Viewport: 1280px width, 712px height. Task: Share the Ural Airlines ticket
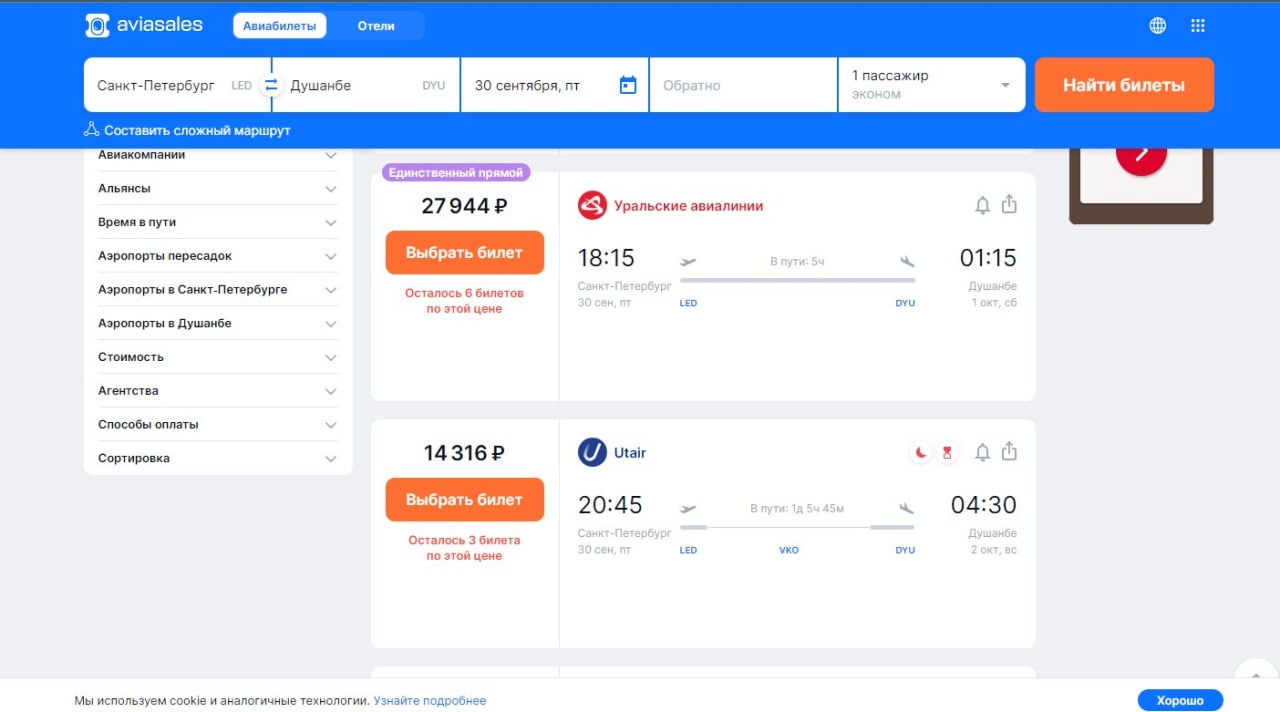(1009, 205)
